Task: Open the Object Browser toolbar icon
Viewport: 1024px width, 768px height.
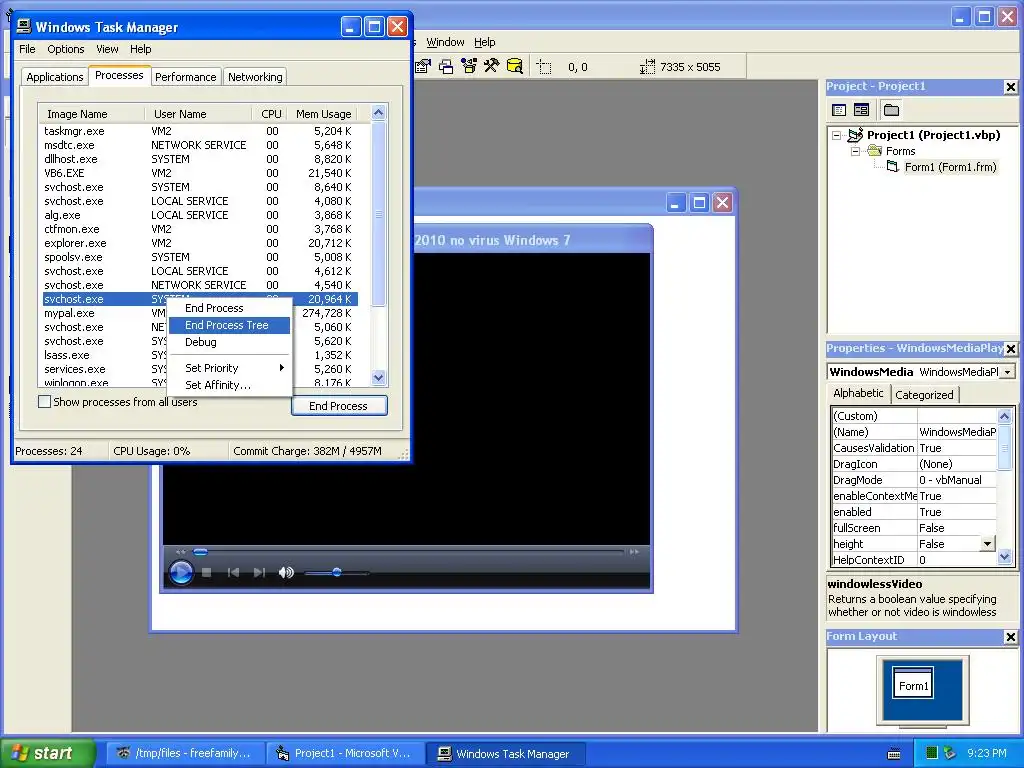Action: [469, 67]
